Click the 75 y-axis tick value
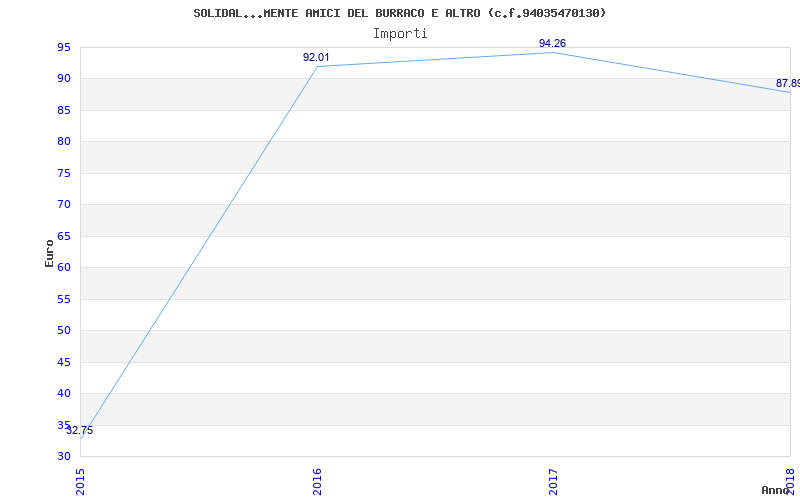Viewport: 800px width, 500px height. tap(64, 173)
